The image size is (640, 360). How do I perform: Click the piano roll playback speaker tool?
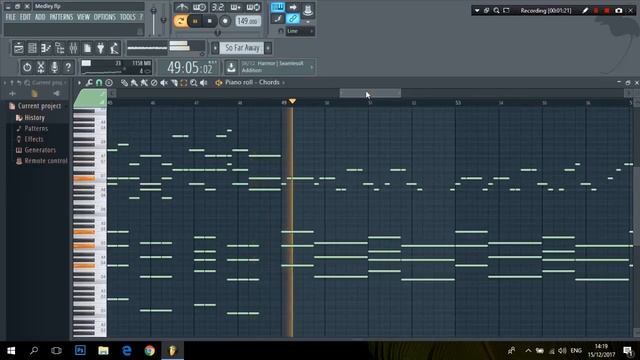[204, 83]
